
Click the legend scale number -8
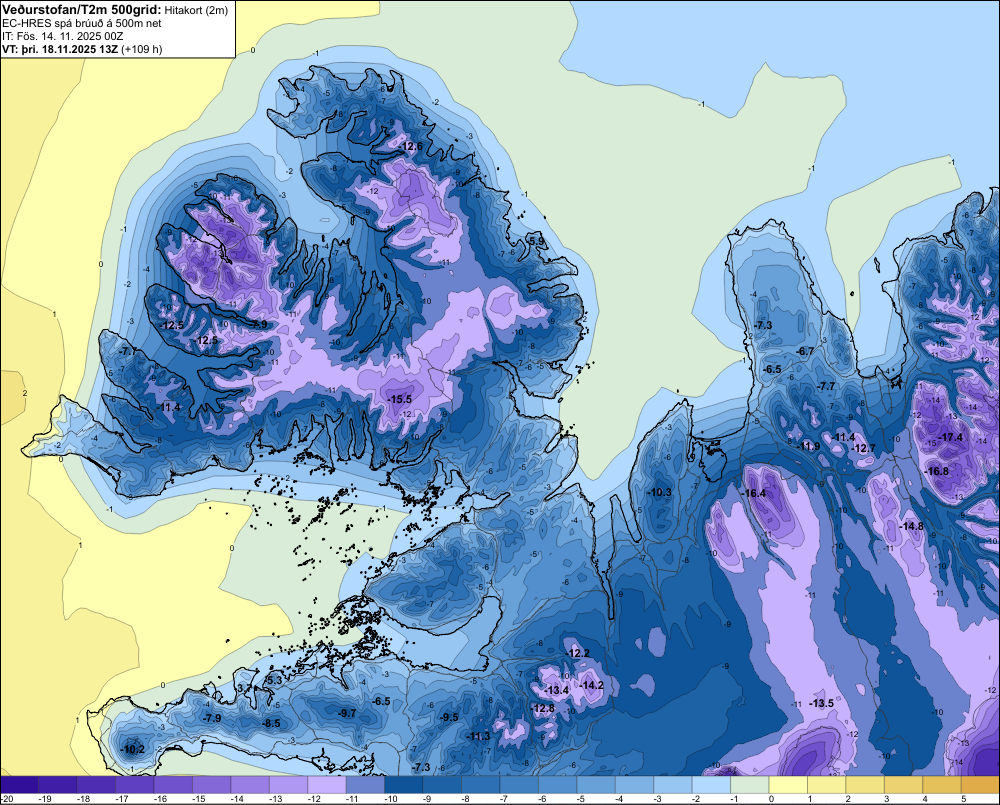465,799
